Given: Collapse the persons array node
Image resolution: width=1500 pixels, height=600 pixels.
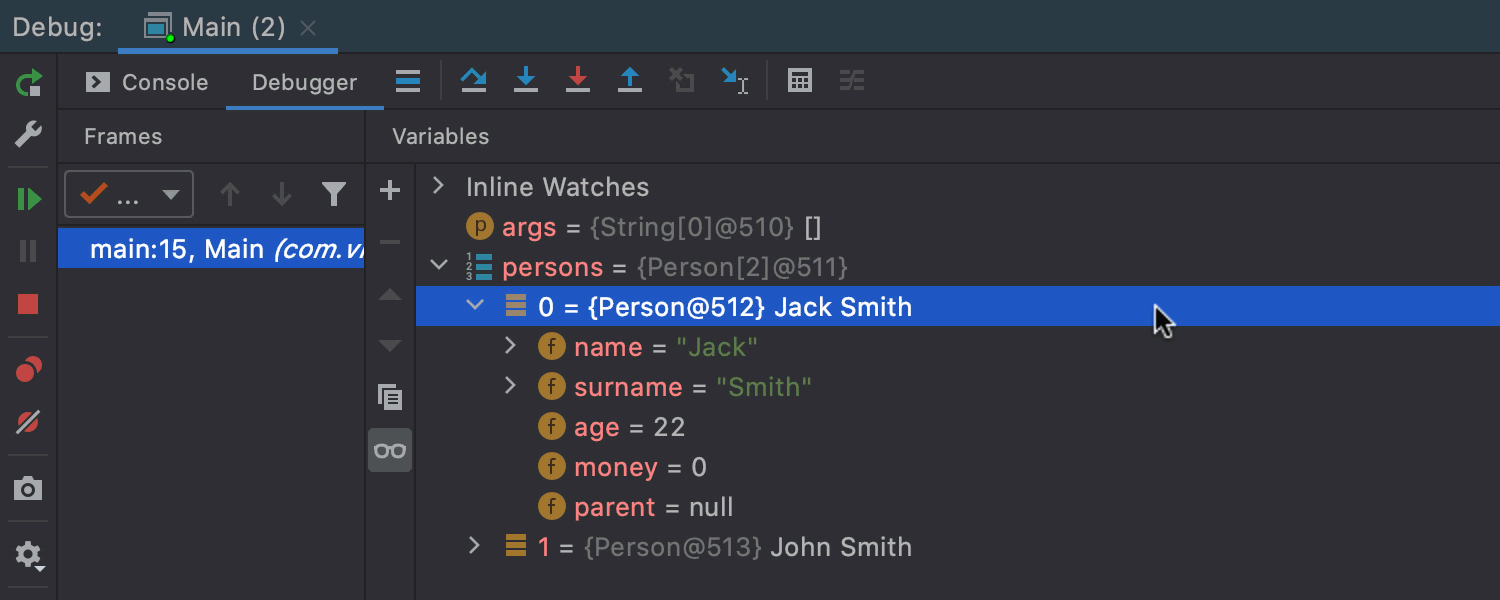Looking at the screenshot, I should click(438, 266).
